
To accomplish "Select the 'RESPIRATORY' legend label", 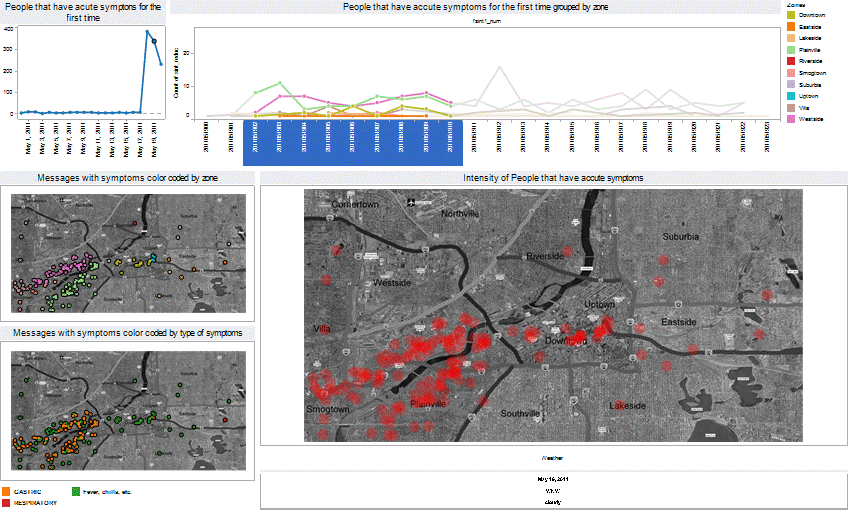I will tap(35, 503).
